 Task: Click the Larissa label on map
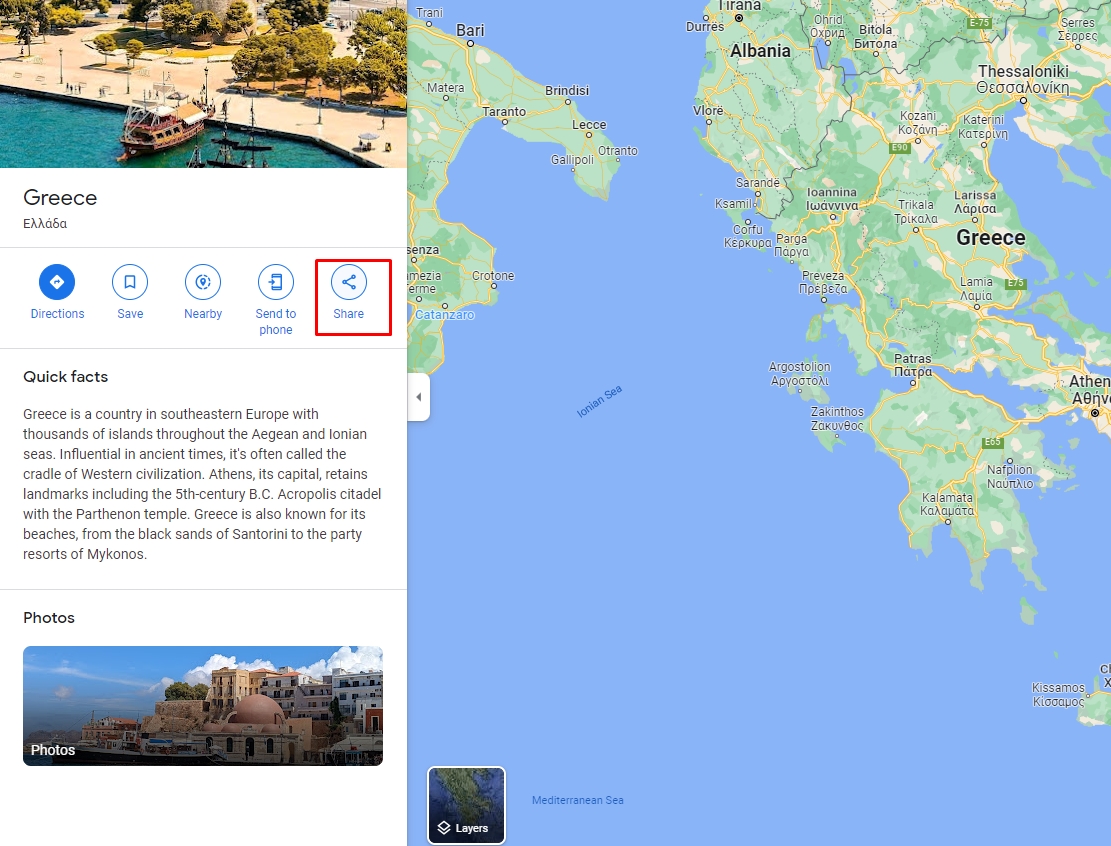point(975,202)
